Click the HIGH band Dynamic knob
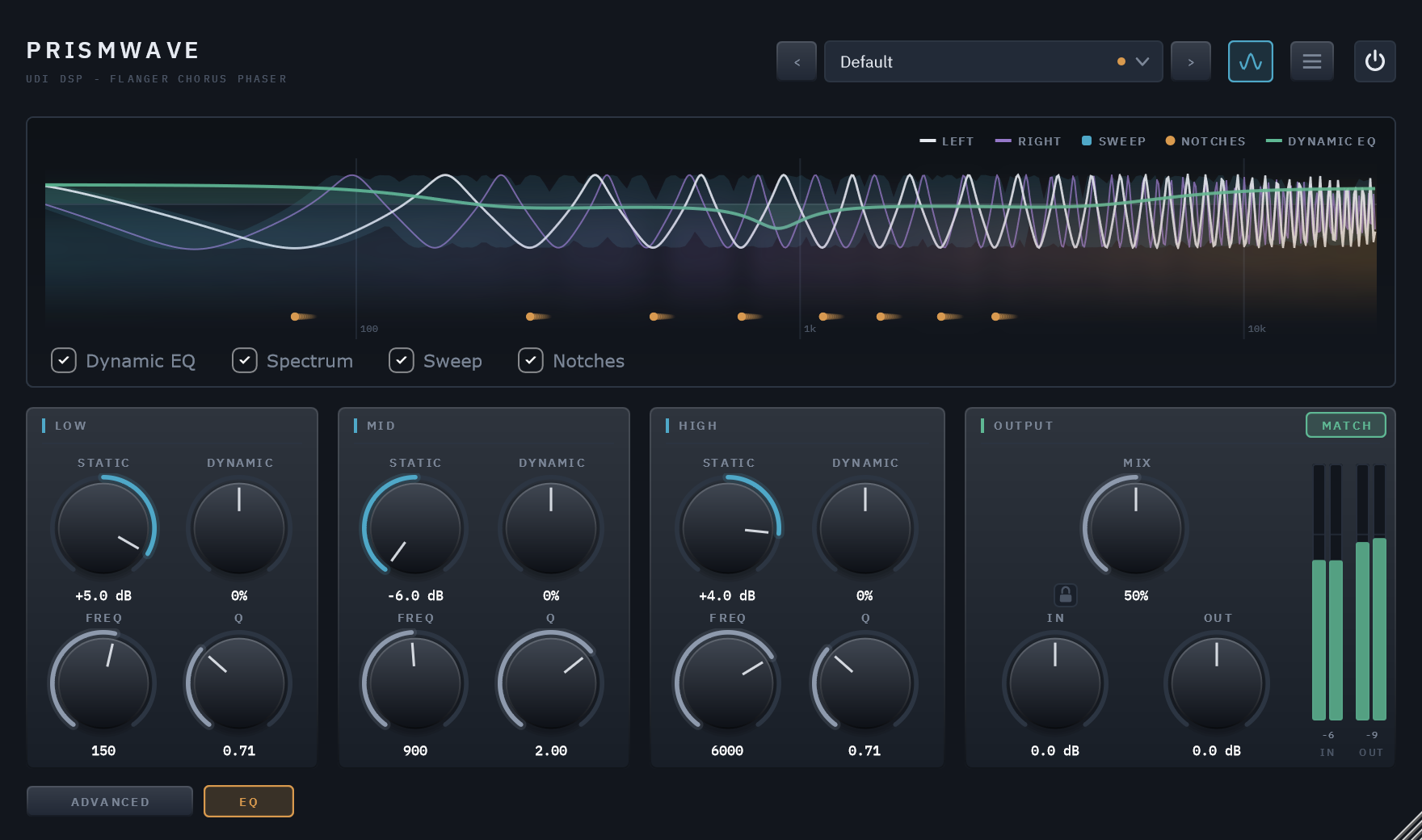The width and height of the screenshot is (1422, 840). [865, 528]
